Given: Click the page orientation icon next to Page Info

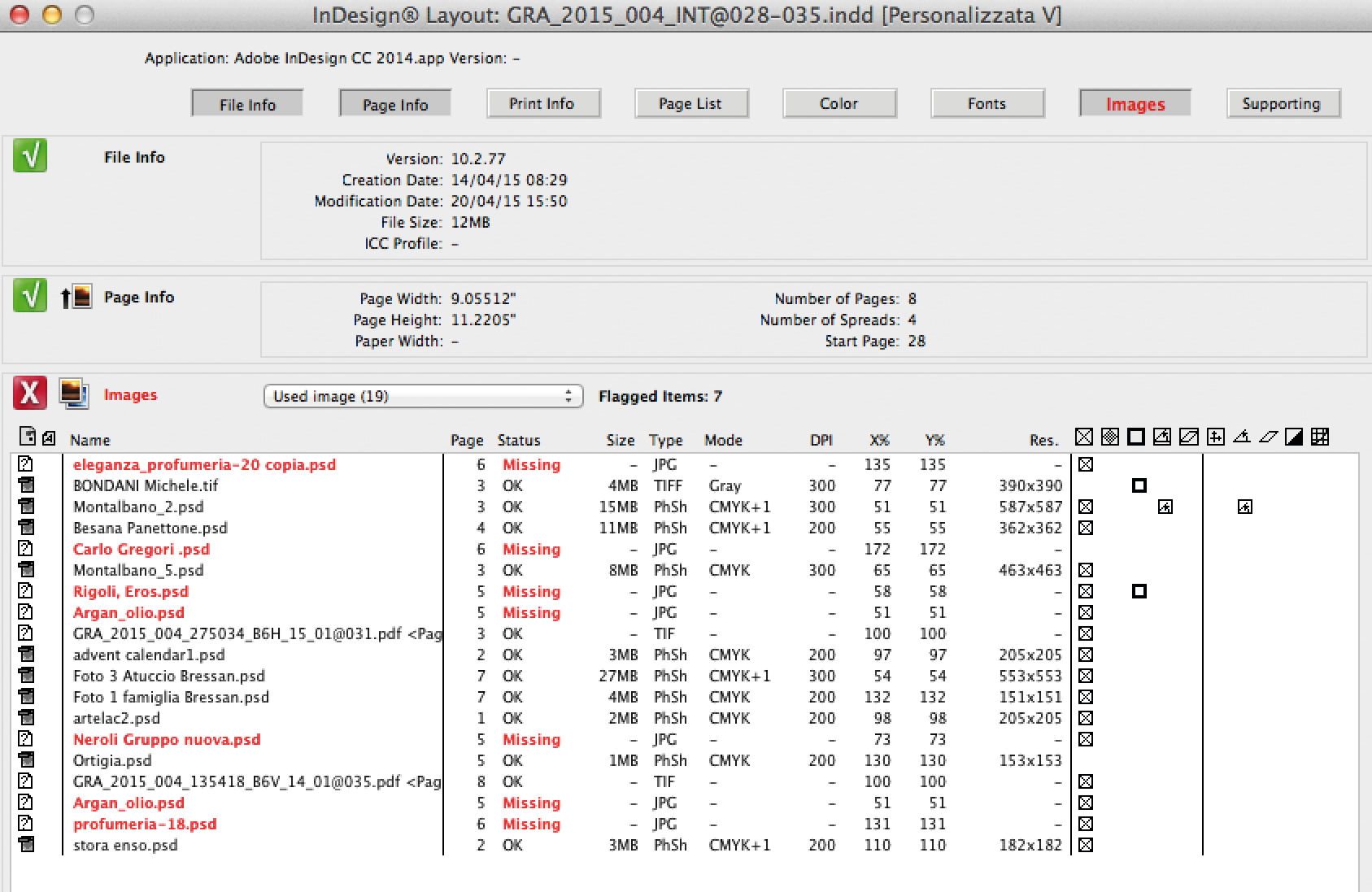Looking at the screenshot, I should coord(76,297).
